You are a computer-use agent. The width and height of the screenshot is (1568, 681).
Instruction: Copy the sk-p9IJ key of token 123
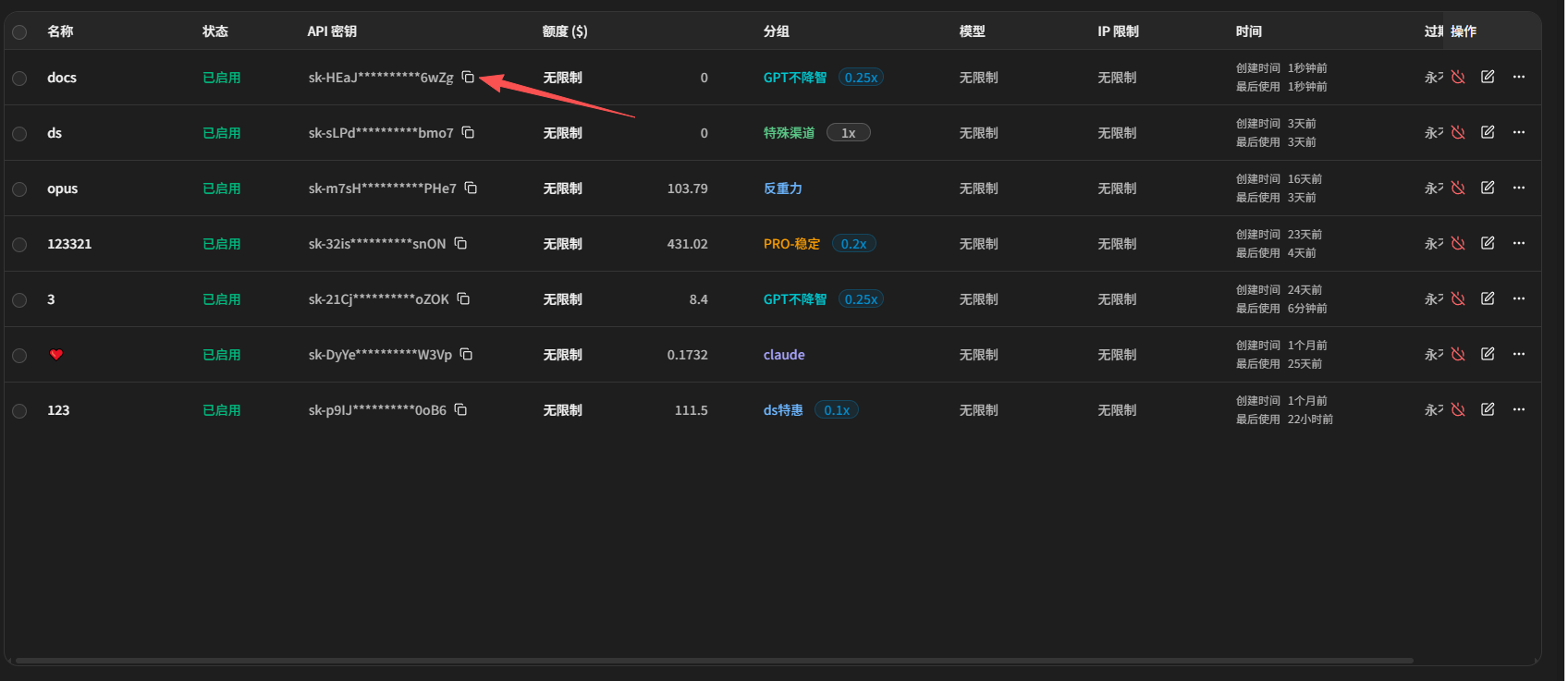(460, 409)
